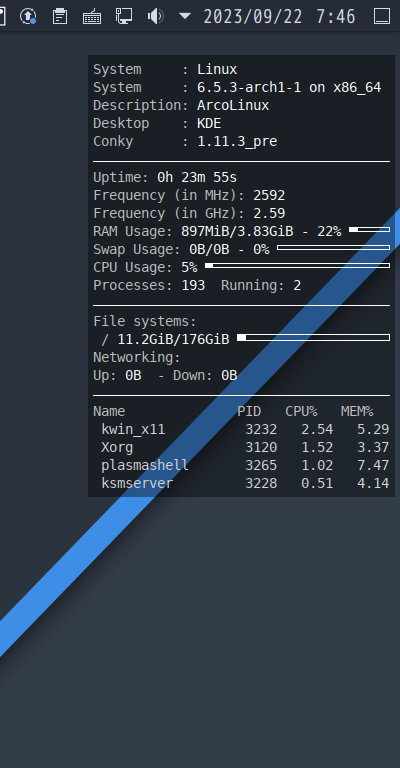Click MEM% value 7.47
The width and height of the screenshot is (400, 768).
pyautogui.click(x=373, y=465)
